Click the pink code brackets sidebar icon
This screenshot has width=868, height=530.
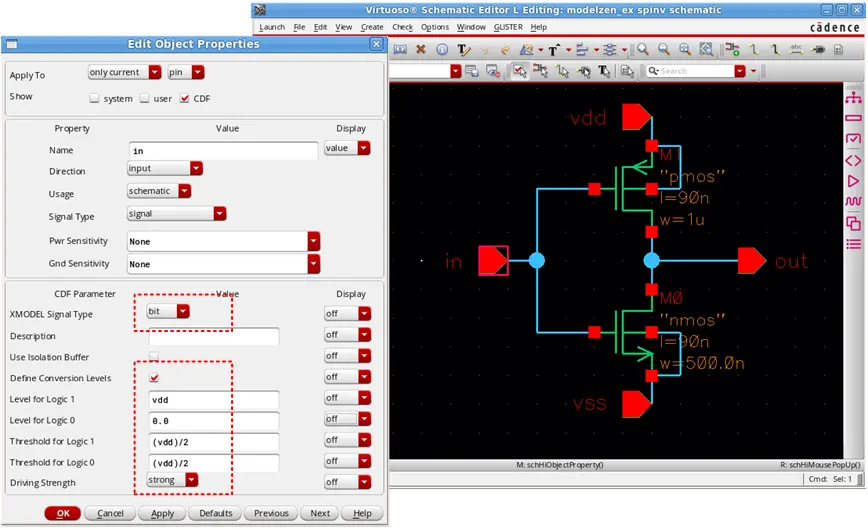853,161
